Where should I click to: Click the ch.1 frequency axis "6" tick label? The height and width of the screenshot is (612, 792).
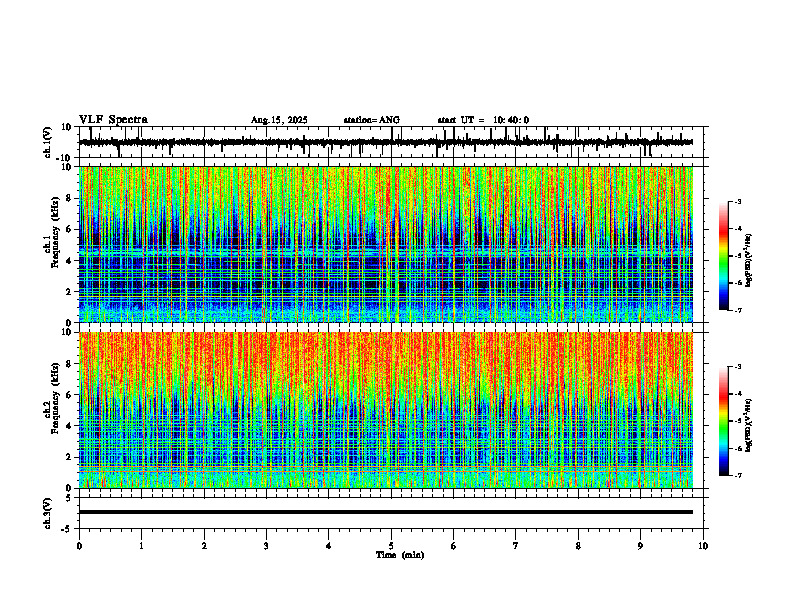tap(70, 229)
